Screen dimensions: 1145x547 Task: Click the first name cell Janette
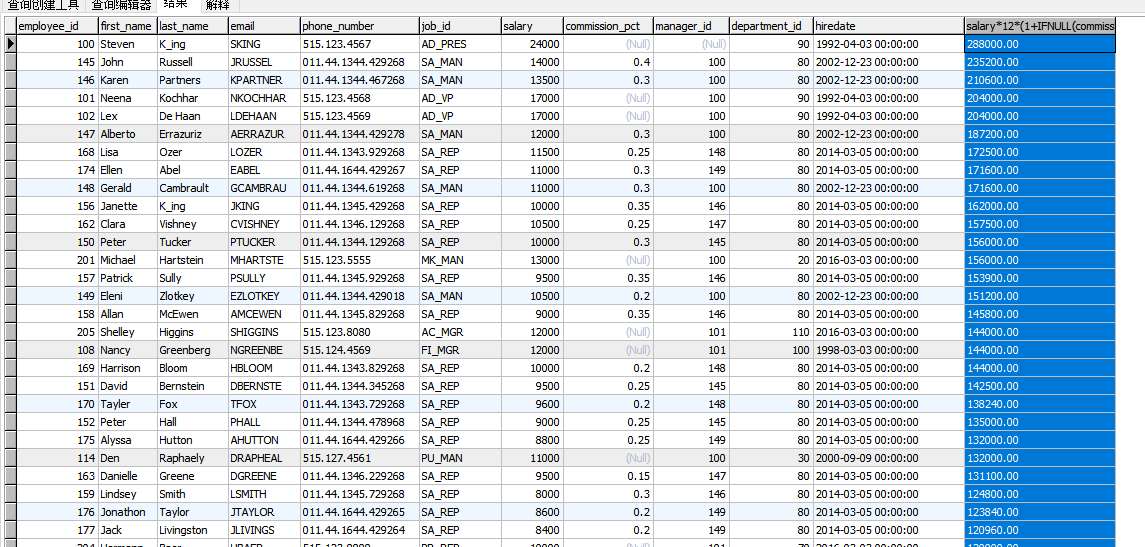[x=127, y=206]
